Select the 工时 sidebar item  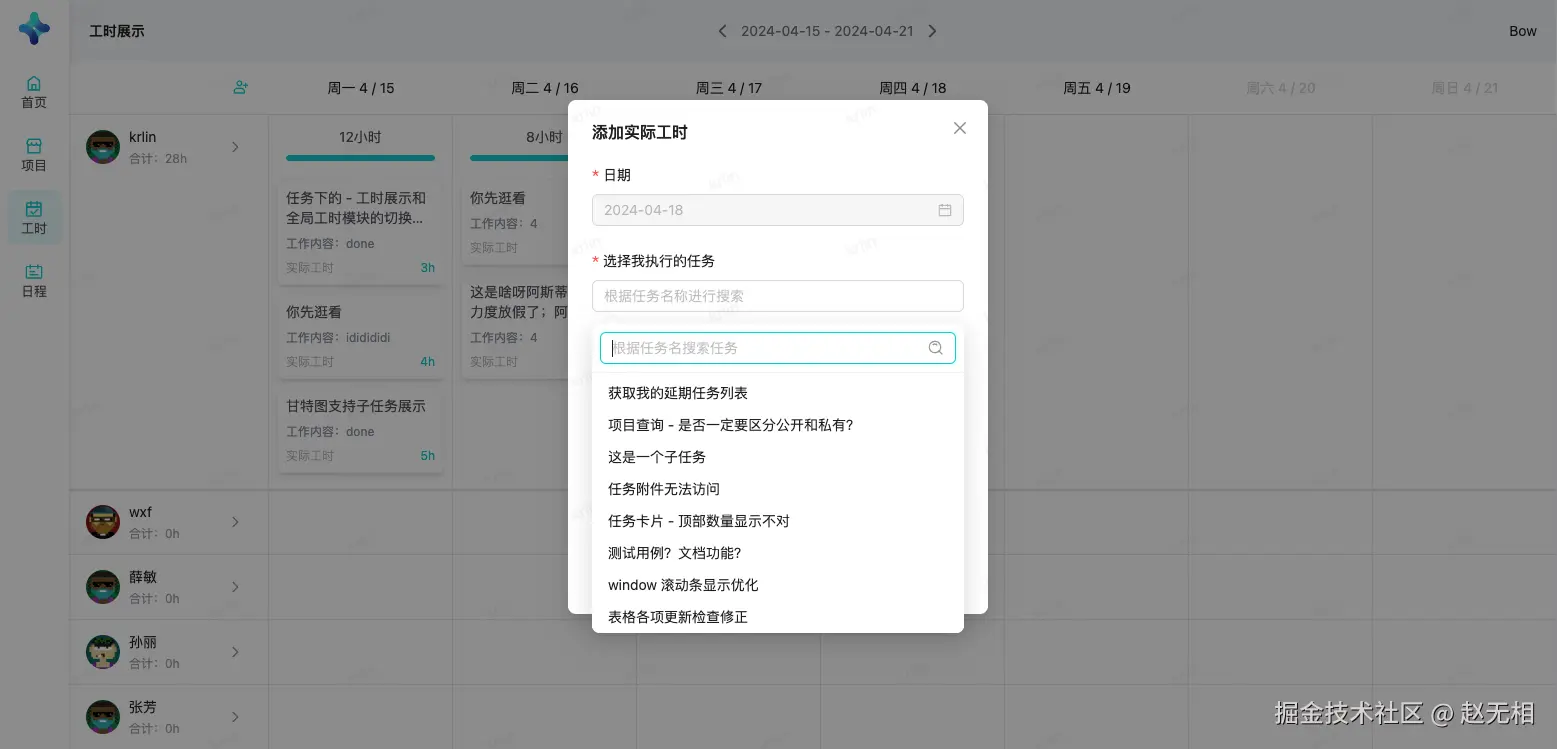(34, 218)
